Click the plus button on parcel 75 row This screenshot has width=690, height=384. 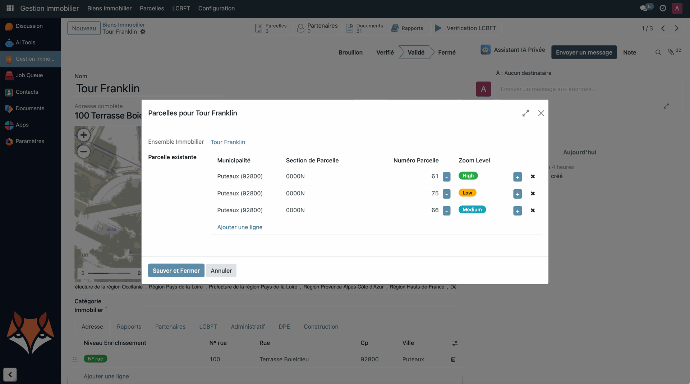click(x=517, y=194)
